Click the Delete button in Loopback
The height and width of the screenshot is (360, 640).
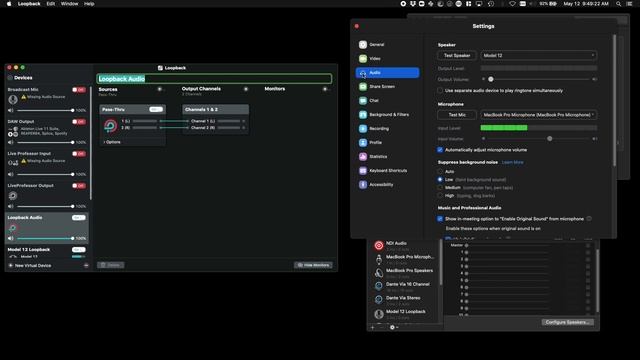111,265
